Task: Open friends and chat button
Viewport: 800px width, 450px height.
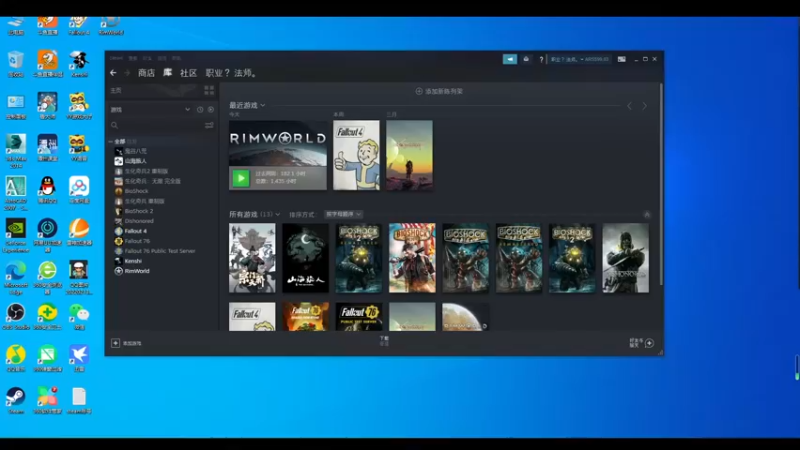Action: pos(641,343)
